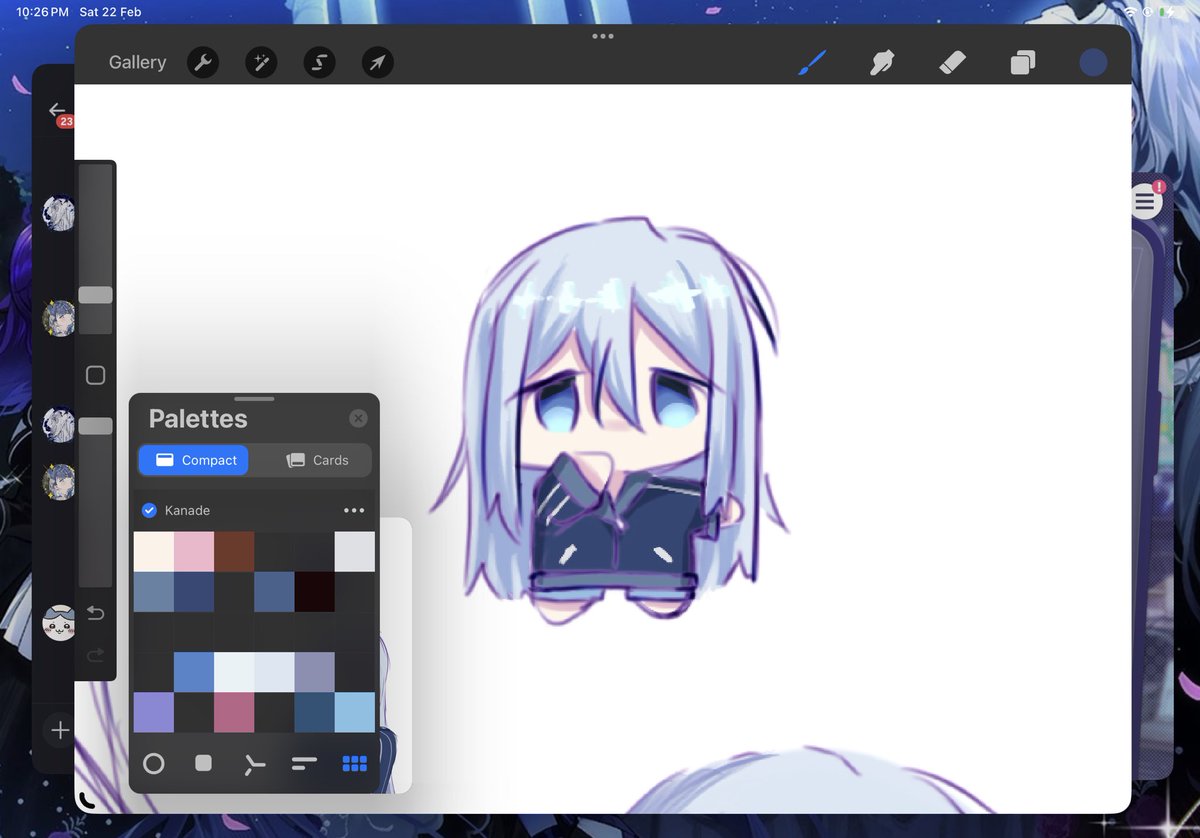Open the active color circle
Image resolution: width=1200 pixels, height=838 pixels.
click(1093, 62)
